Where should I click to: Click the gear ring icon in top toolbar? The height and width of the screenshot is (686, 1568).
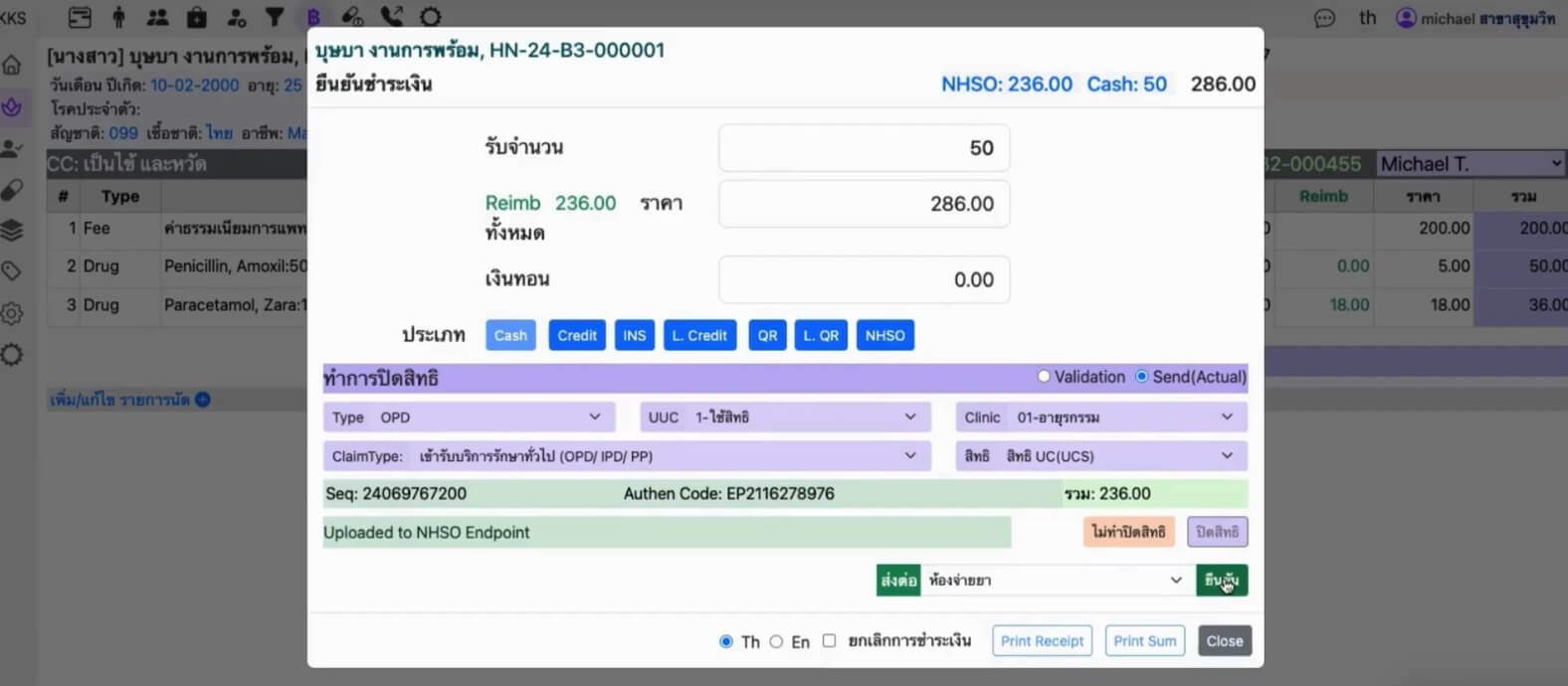[430, 17]
